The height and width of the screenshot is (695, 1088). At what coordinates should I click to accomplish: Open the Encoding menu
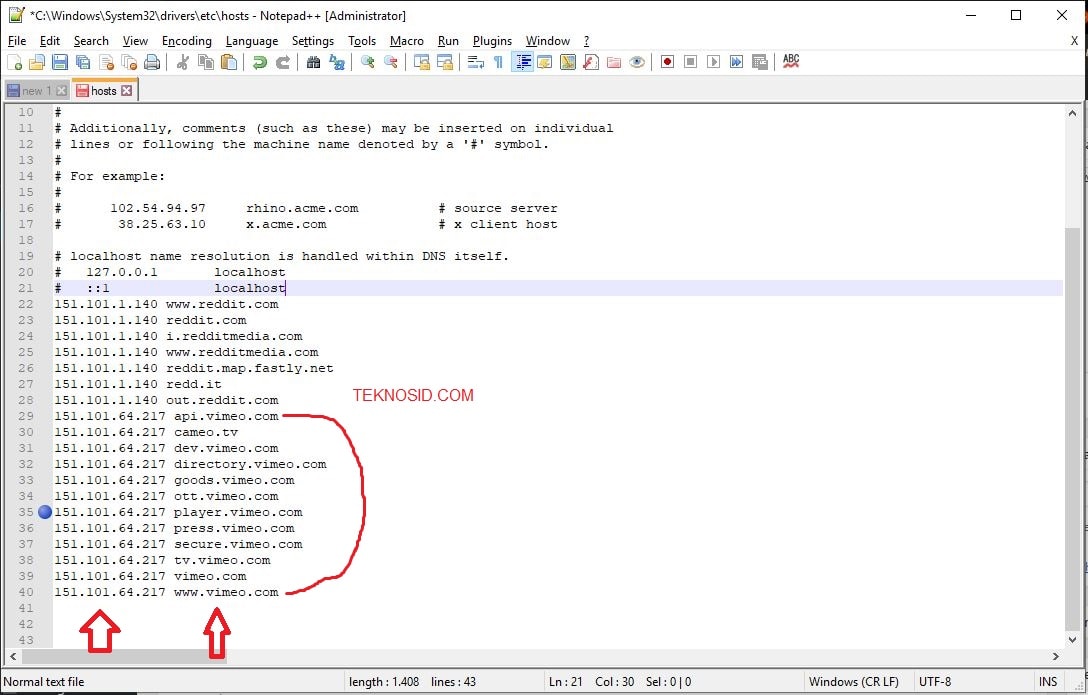coord(187,41)
